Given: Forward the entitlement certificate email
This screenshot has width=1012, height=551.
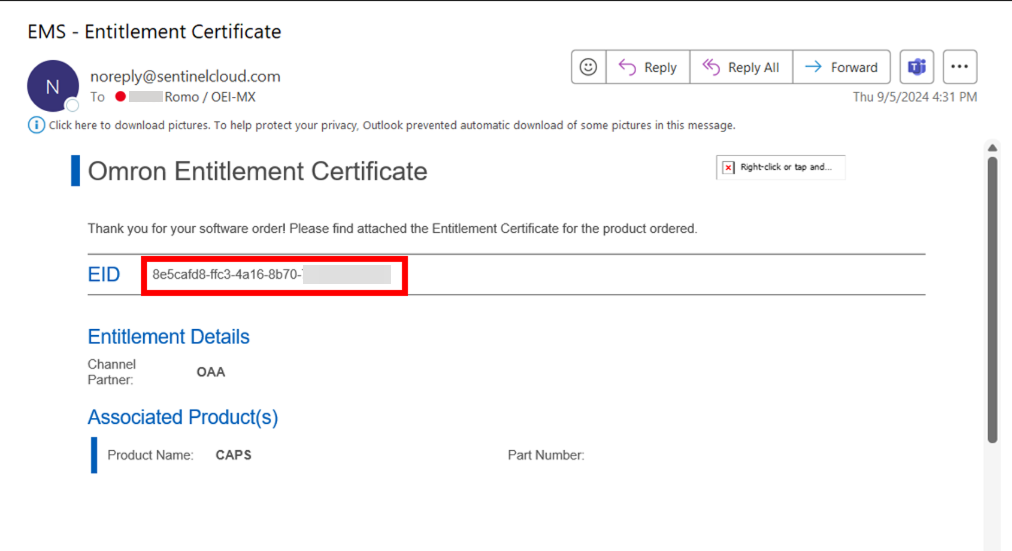Looking at the screenshot, I should pyautogui.click(x=842, y=67).
